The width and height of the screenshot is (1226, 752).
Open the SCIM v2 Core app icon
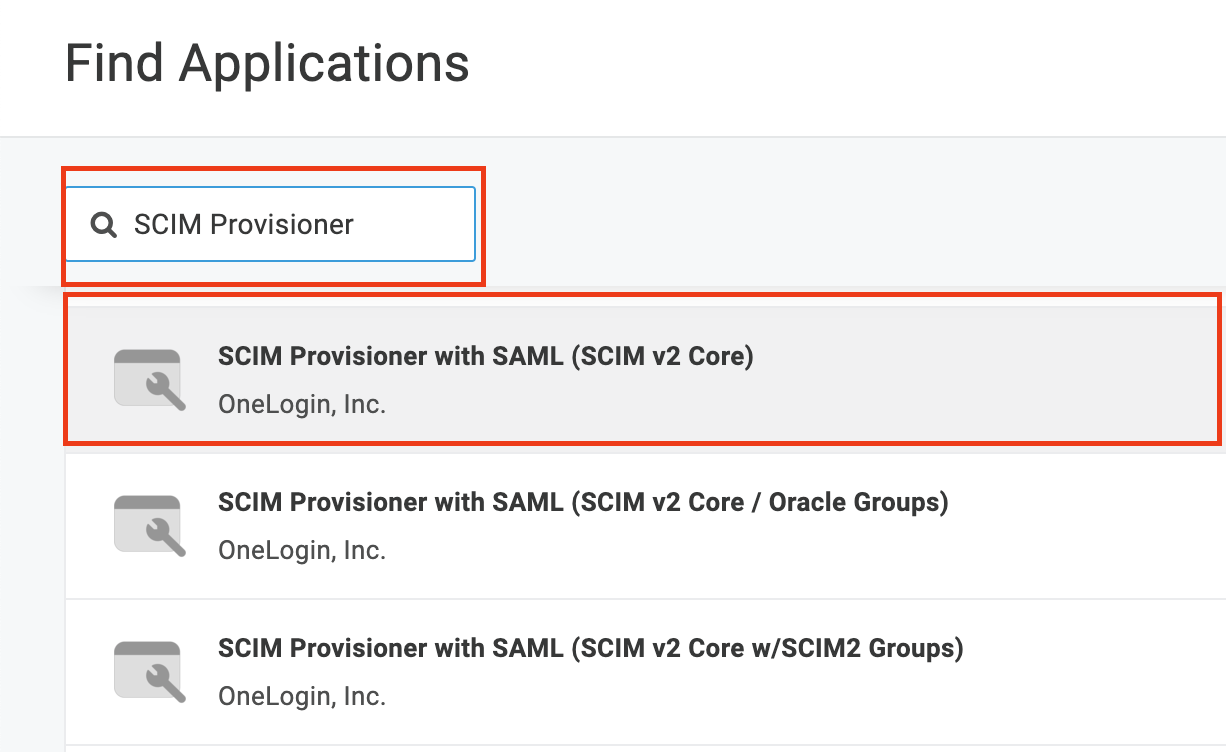149,380
